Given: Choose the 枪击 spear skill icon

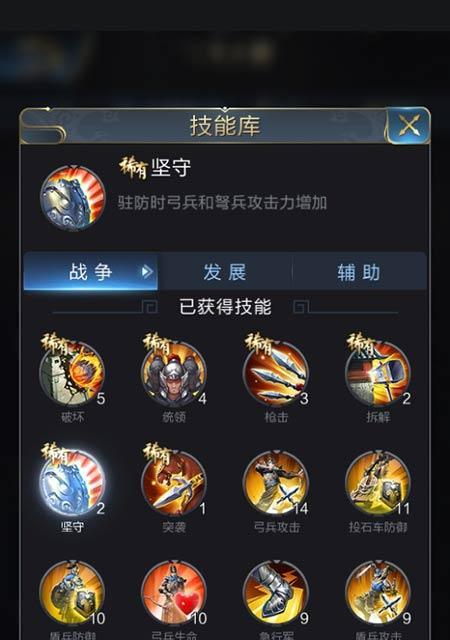Looking at the screenshot, I should pyautogui.click(x=276, y=373).
